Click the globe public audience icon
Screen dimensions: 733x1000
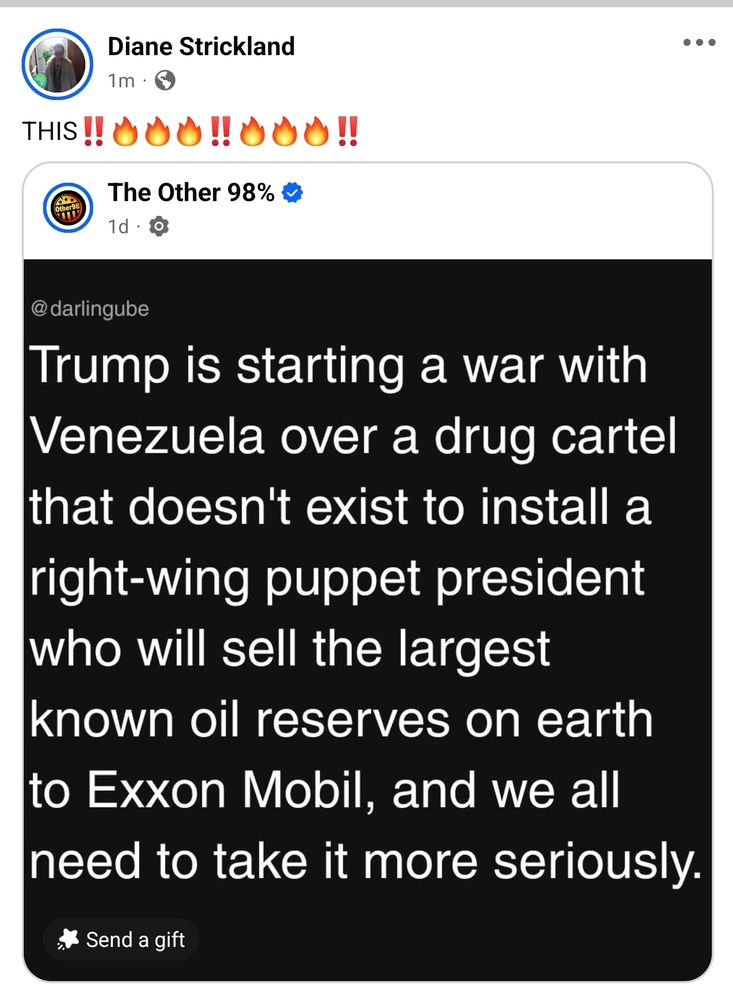coord(165,81)
